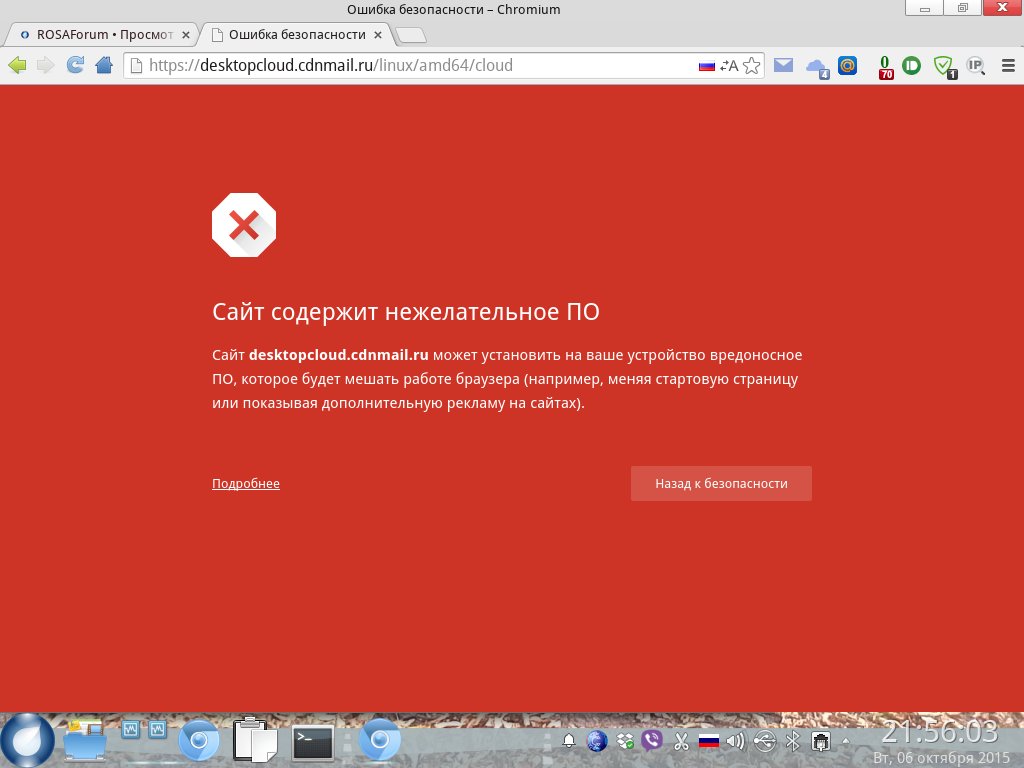Click the second system monitor widget in the taskbar
This screenshot has height=768, width=1024.
(x=157, y=729)
